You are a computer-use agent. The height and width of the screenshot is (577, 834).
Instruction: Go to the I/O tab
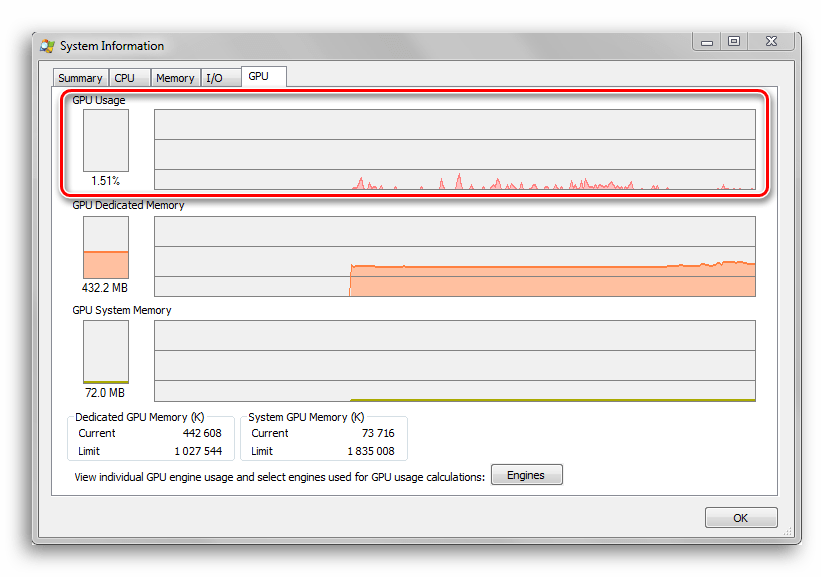(220, 78)
